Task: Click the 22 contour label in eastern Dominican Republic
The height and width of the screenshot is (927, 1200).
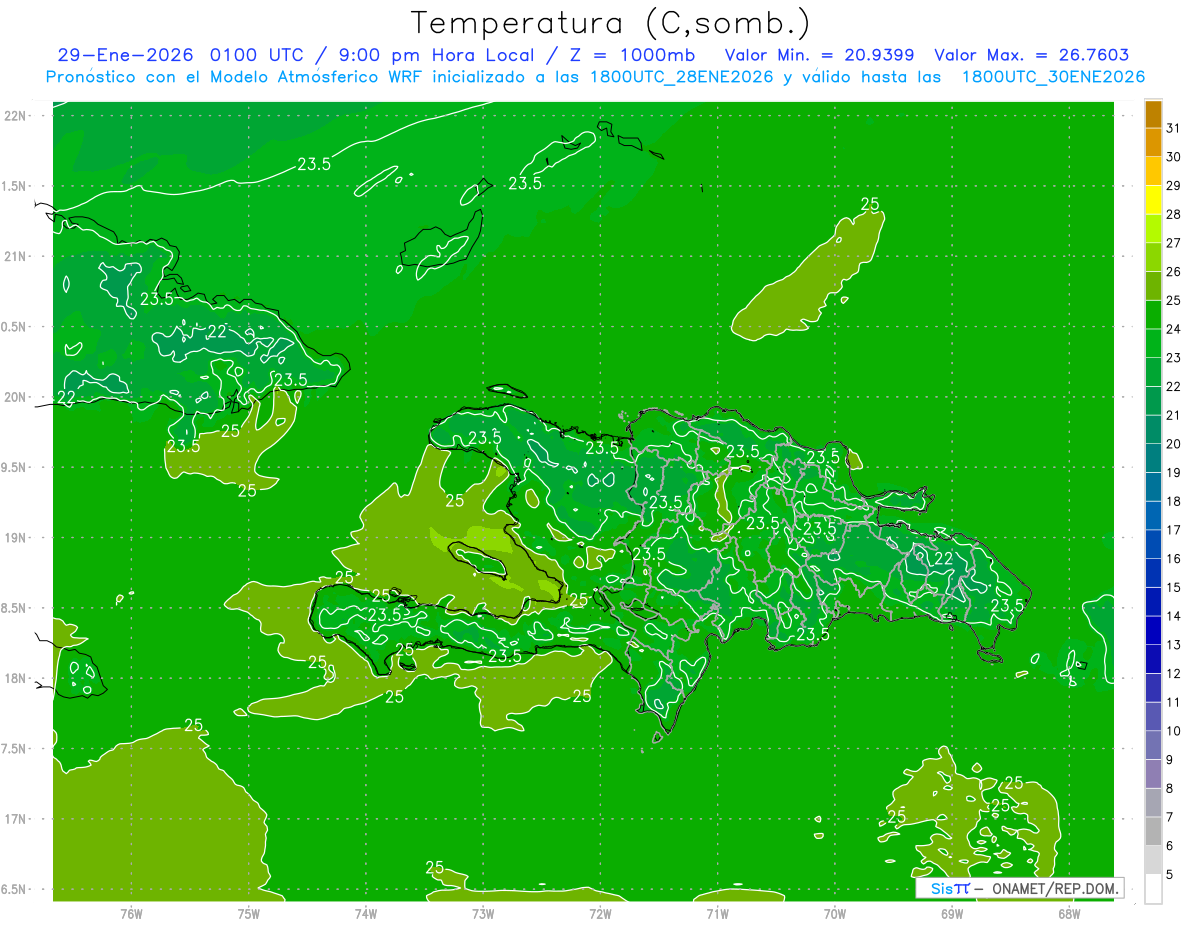Action: pos(942,559)
